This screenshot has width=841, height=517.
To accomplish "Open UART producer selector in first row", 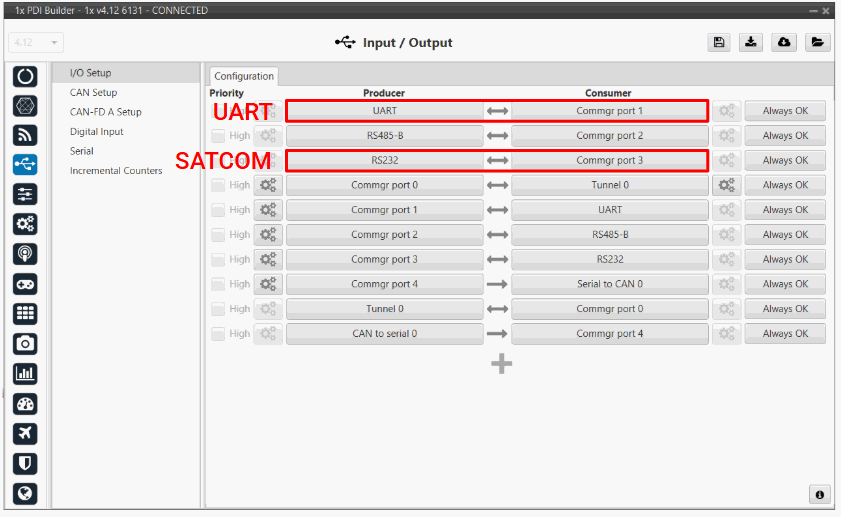I will [x=384, y=111].
